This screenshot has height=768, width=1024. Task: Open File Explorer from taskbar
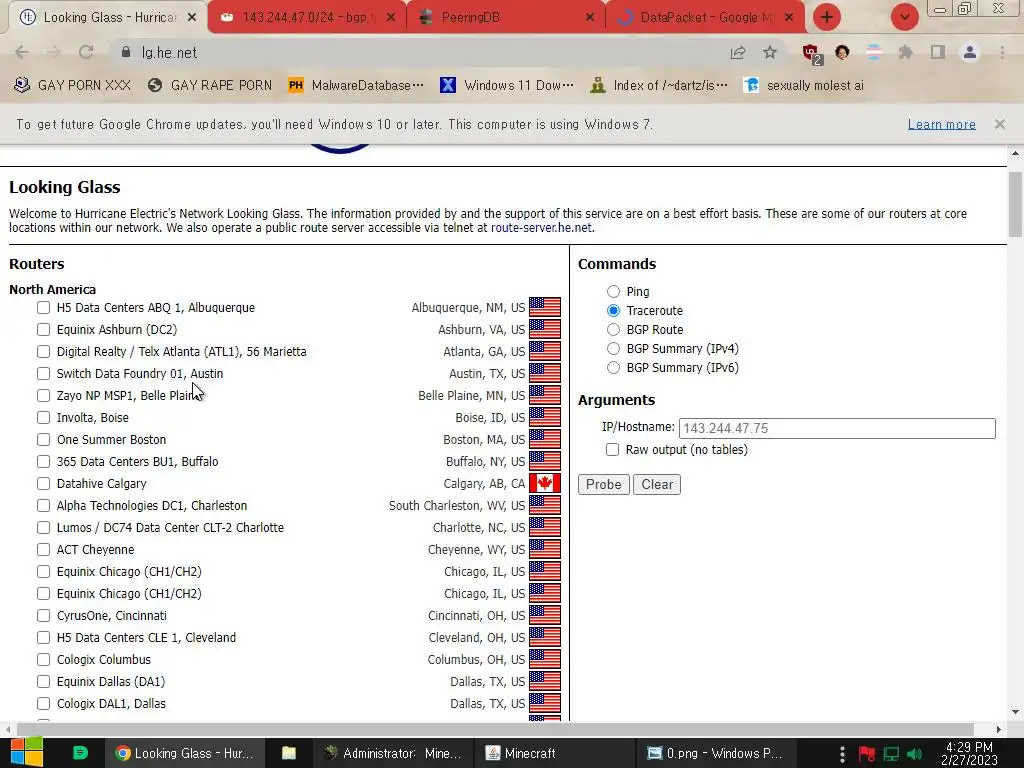289,753
